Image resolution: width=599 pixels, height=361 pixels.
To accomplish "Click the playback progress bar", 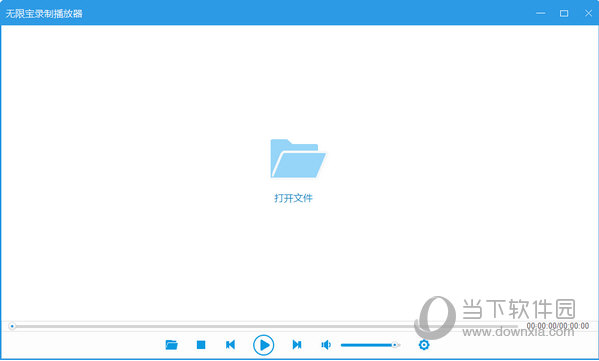I will (x=264, y=327).
